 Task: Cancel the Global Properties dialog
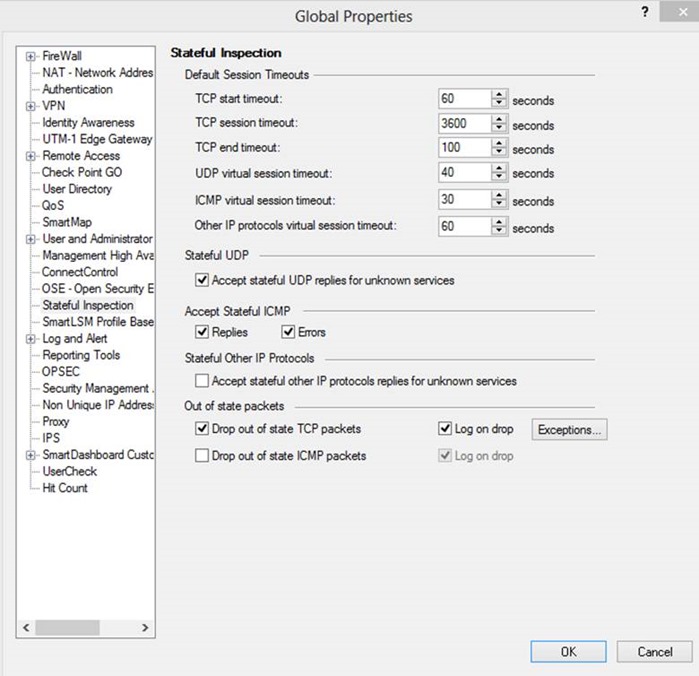pos(654,652)
